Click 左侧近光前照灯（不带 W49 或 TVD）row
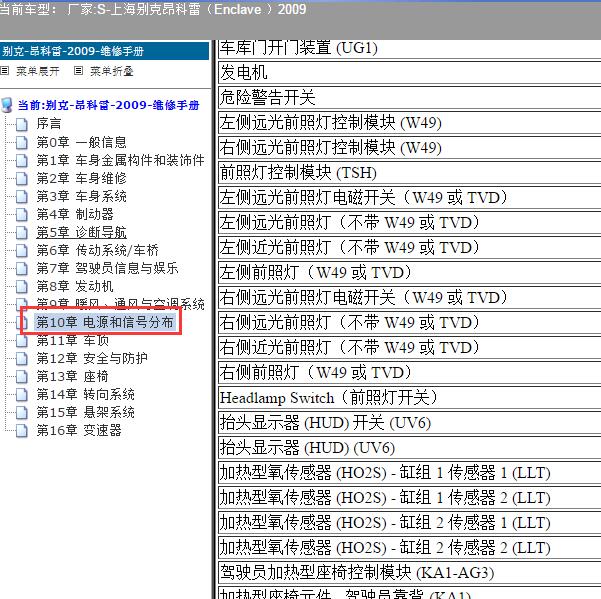Viewport: 601px width, 599px height. click(409, 248)
